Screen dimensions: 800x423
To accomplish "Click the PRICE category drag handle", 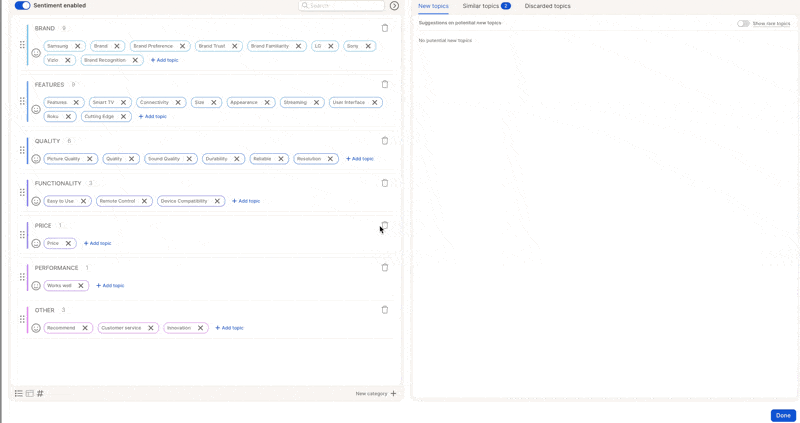I will [22, 235].
